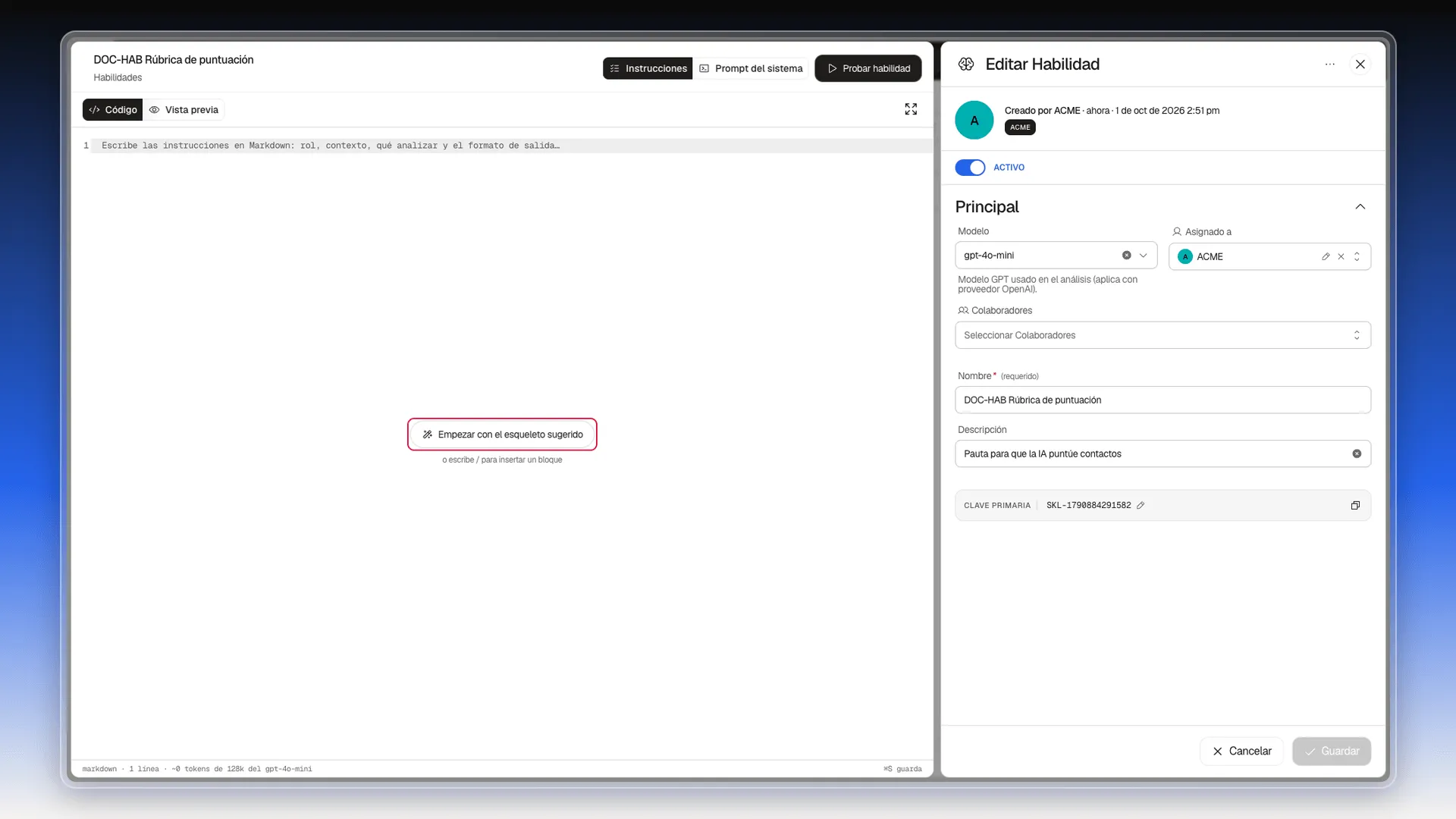Screen dimensions: 1456x819
Task: Open the Modelo dropdown chevron
Action: coord(1143,256)
